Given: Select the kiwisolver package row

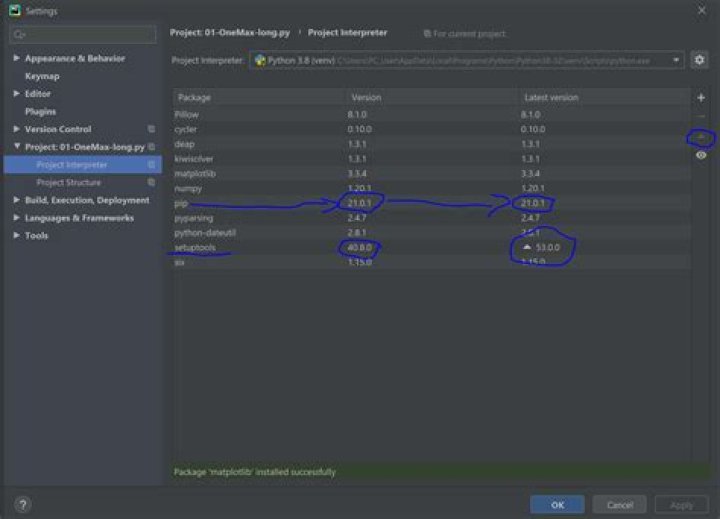Looking at the screenshot, I should [432, 158].
